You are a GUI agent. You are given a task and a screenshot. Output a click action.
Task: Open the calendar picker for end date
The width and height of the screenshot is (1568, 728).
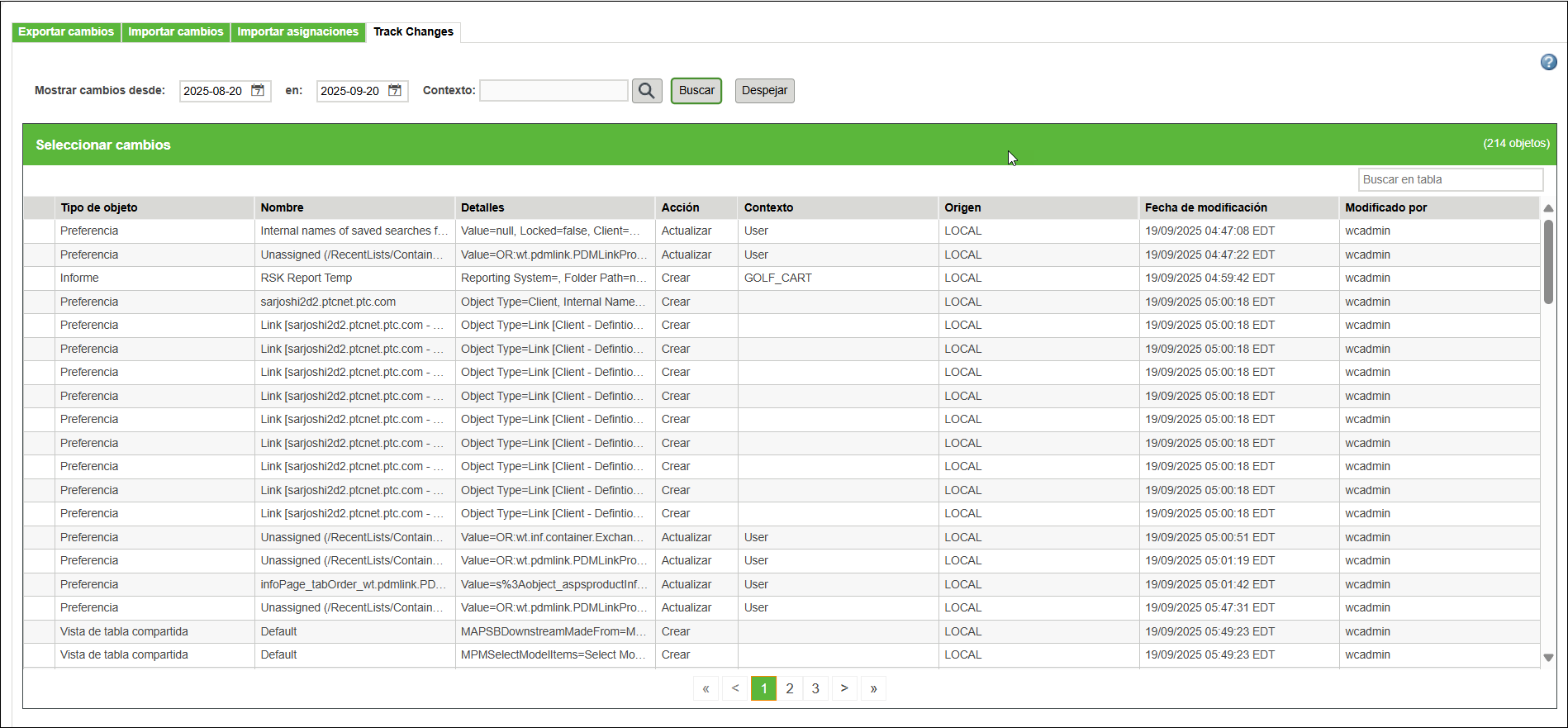pos(395,90)
